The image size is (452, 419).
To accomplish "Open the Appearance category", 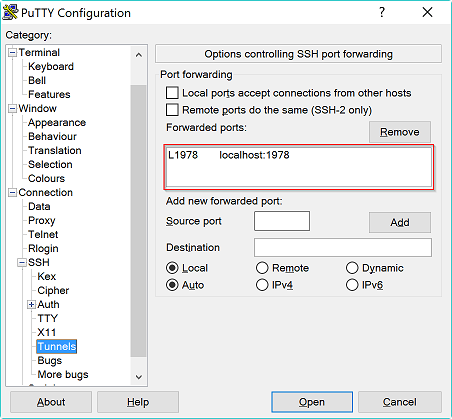I will click(57, 122).
